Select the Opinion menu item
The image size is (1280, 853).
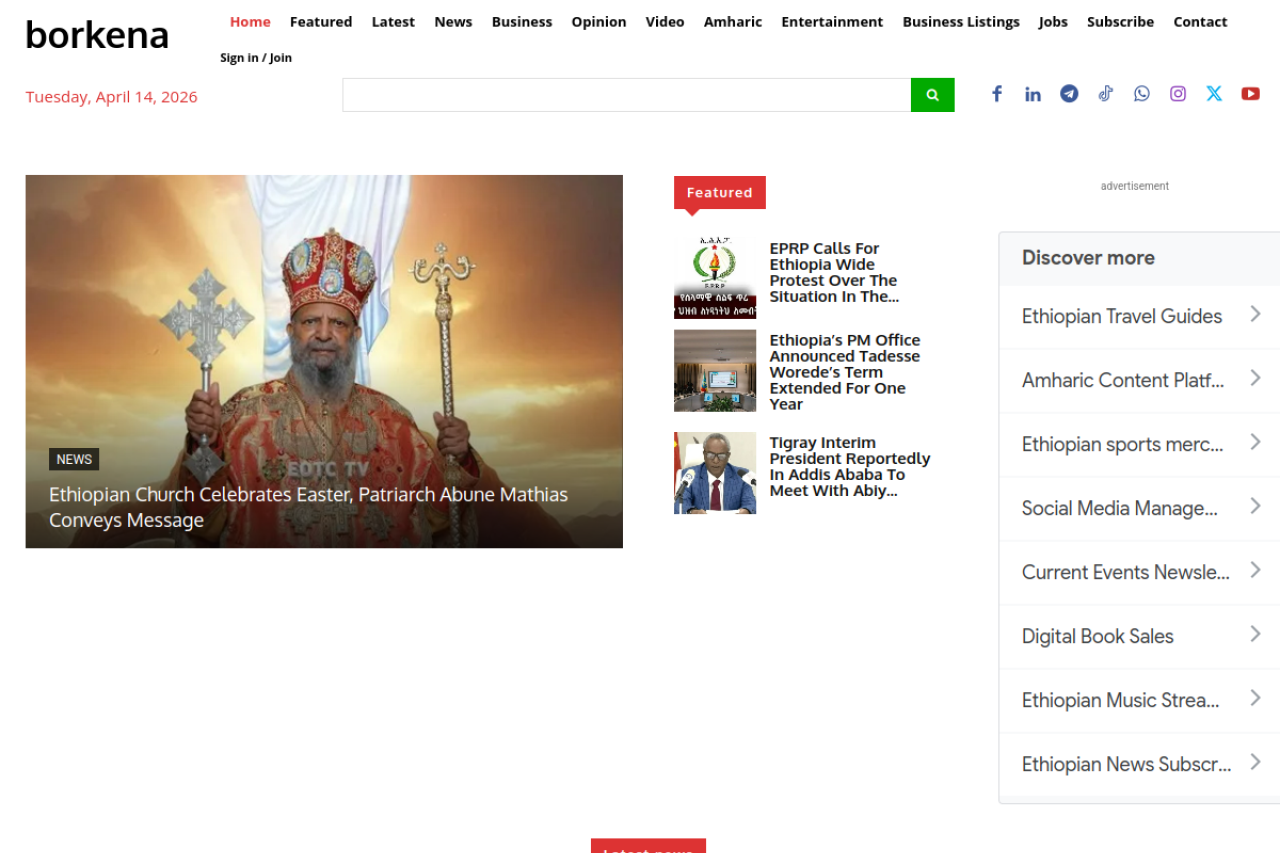pyautogui.click(x=598, y=22)
